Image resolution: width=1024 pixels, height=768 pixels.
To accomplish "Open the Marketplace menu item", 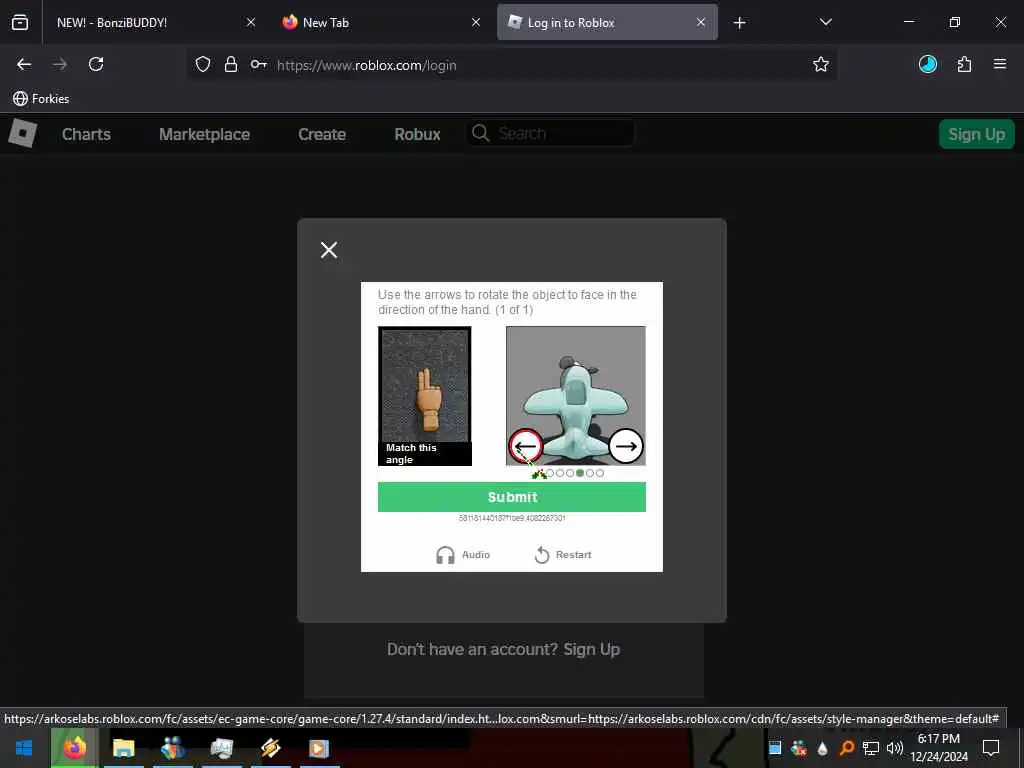I will [x=204, y=135].
